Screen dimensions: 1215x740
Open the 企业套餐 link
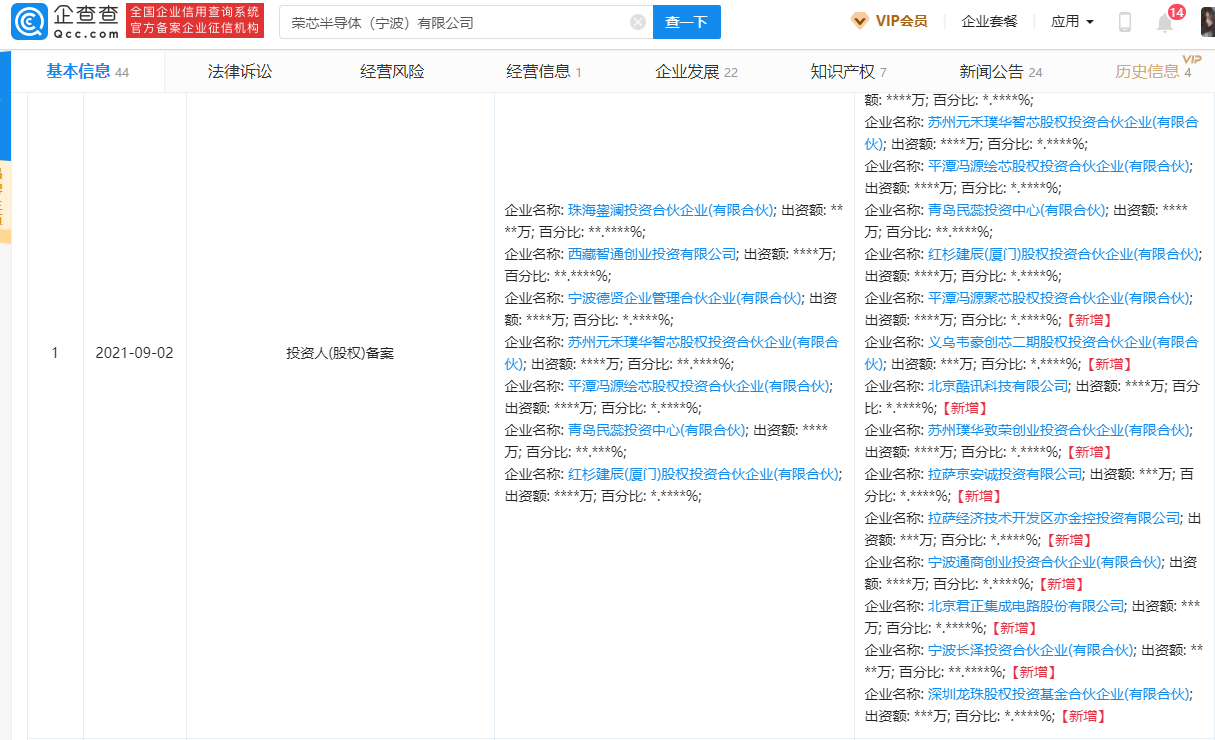click(x=989, y=21)
